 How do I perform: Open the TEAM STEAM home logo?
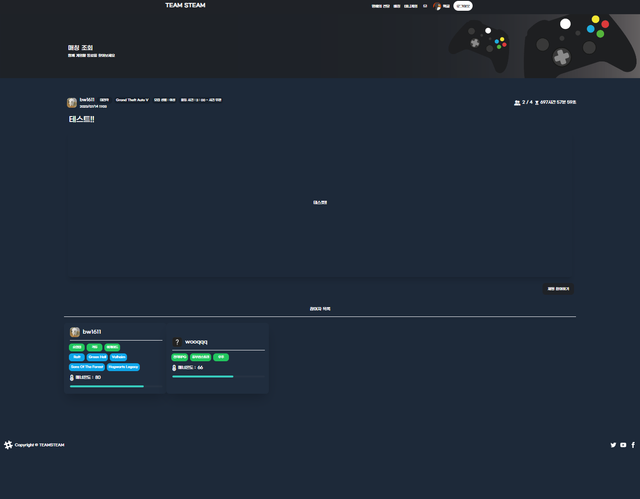coord(185,5)
